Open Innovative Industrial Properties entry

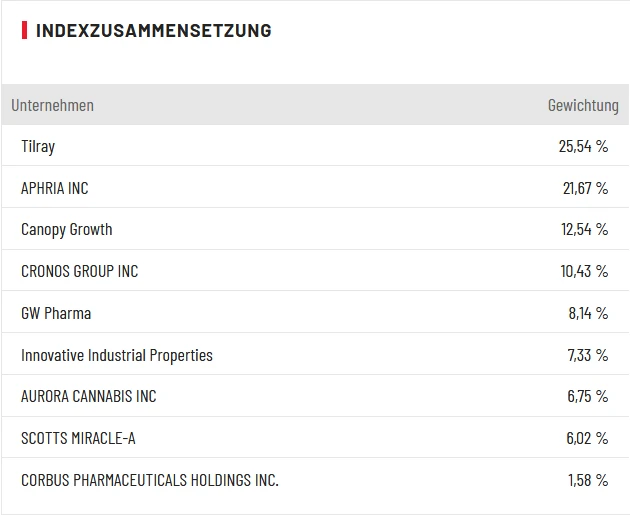117,355
